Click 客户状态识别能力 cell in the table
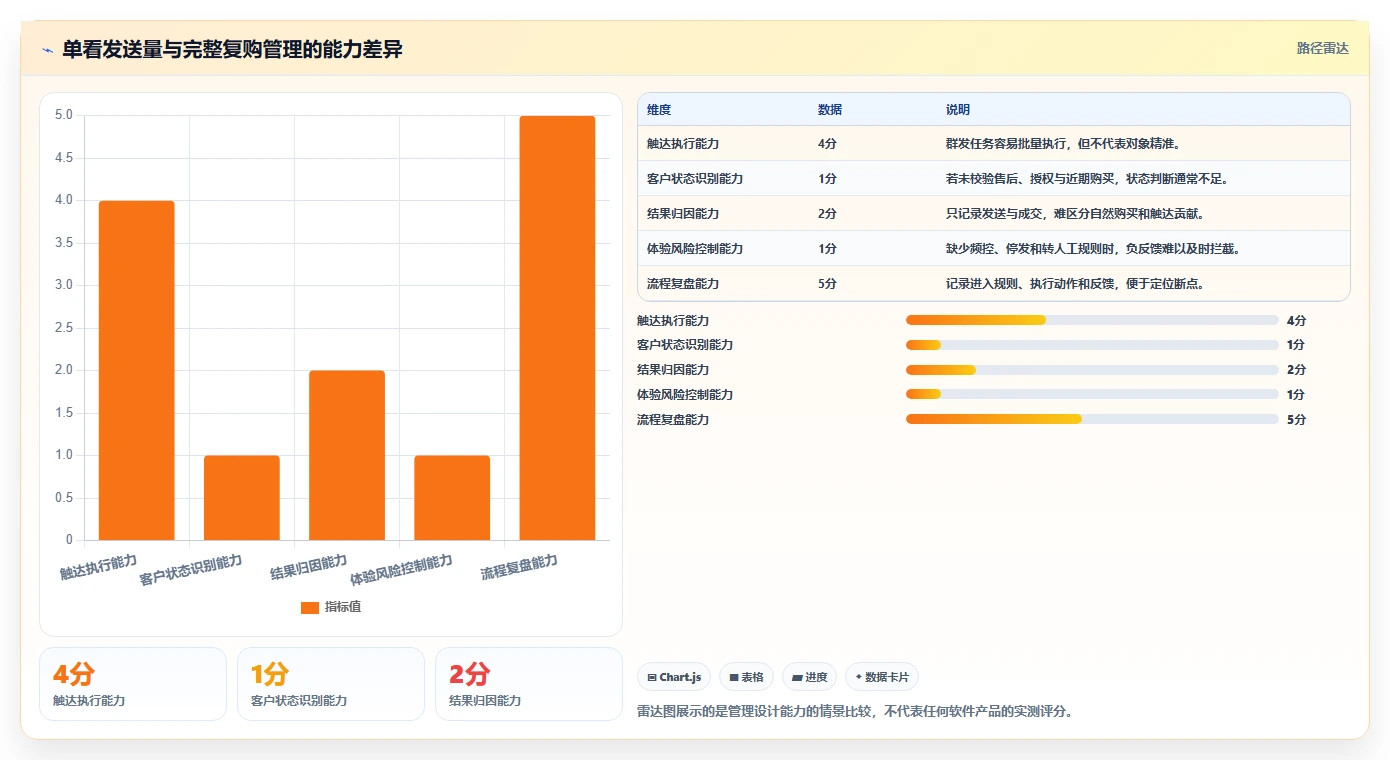Image resolution: width=1390 pixels, height=760 pixels. pyautogui.click(x=695, y=179)
